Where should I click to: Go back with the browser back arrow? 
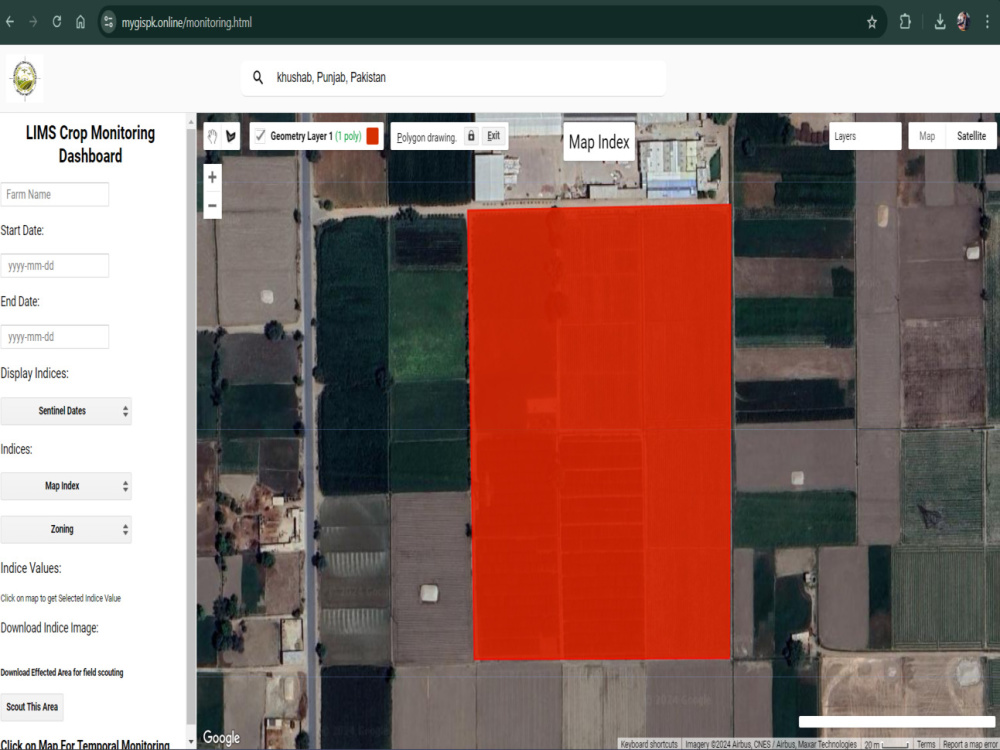tap(10, 22)
